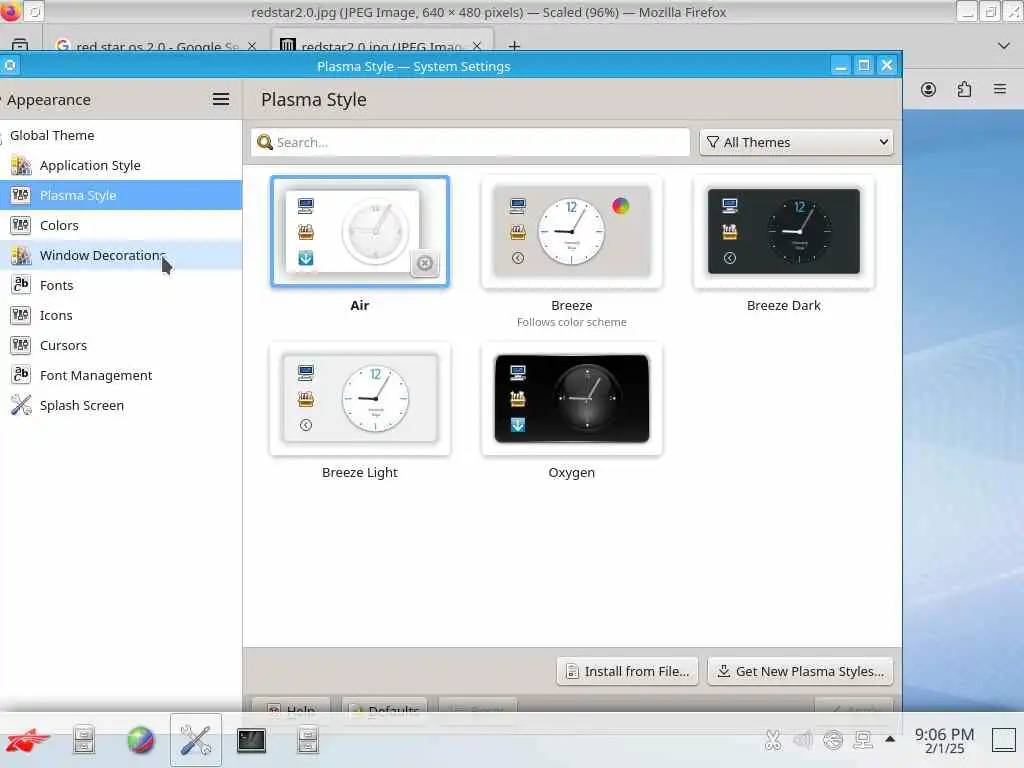The image size is (1024, 768).
Task: Pick the Breeze Light plasma style
Action: click(x=360, y=398)
